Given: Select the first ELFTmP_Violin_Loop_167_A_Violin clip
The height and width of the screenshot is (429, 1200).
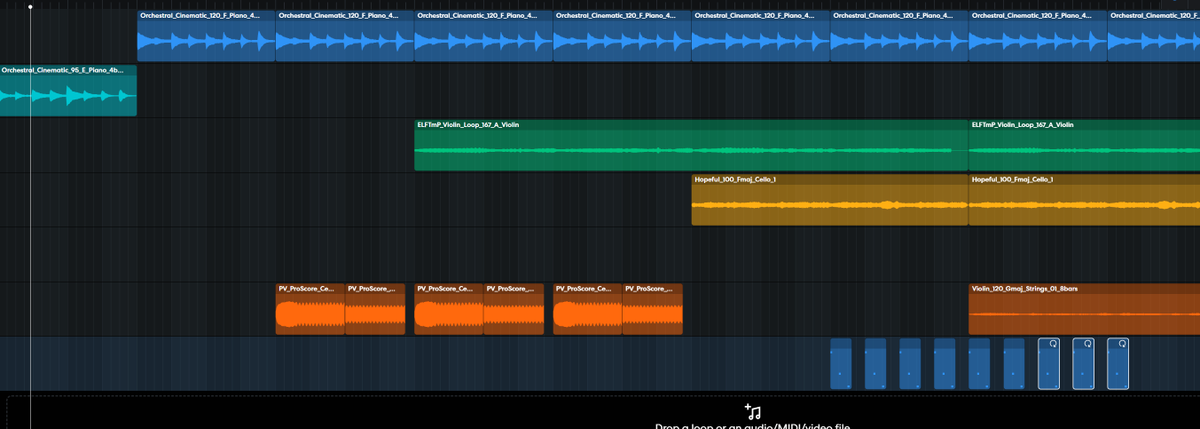Looking at the screenshot, I should [x=691, y=145].
